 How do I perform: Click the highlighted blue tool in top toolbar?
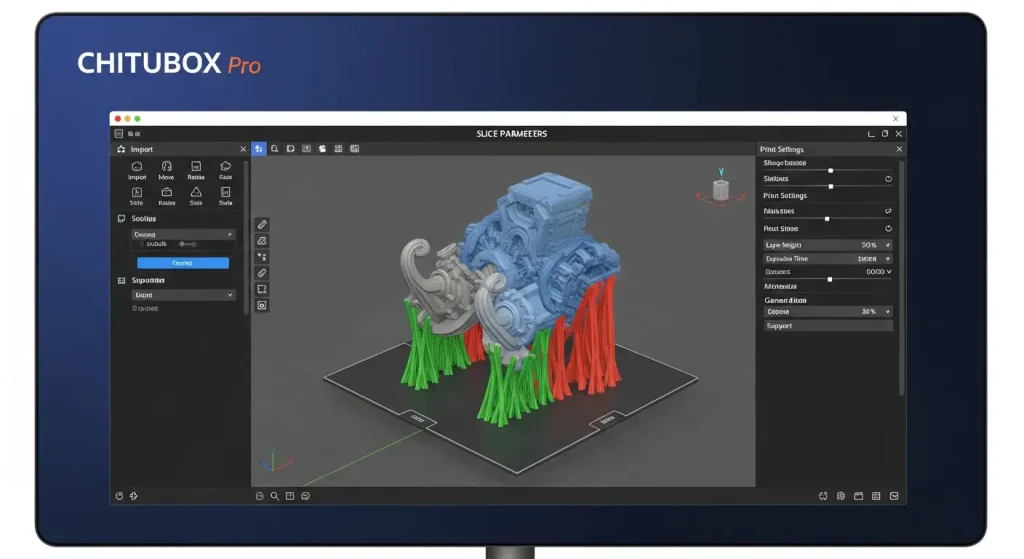click(x=259, y=149)
